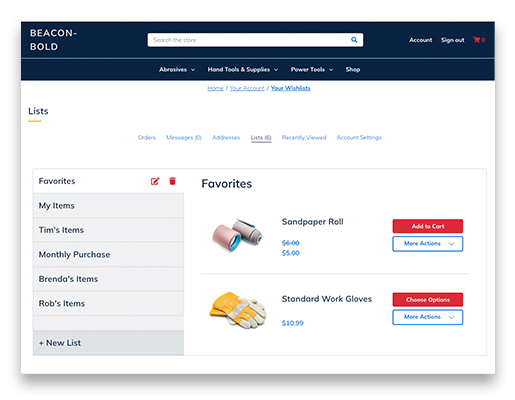Delete Favorites list using trash icon
This screenshot has height=400, width=515.
[172, 181]
